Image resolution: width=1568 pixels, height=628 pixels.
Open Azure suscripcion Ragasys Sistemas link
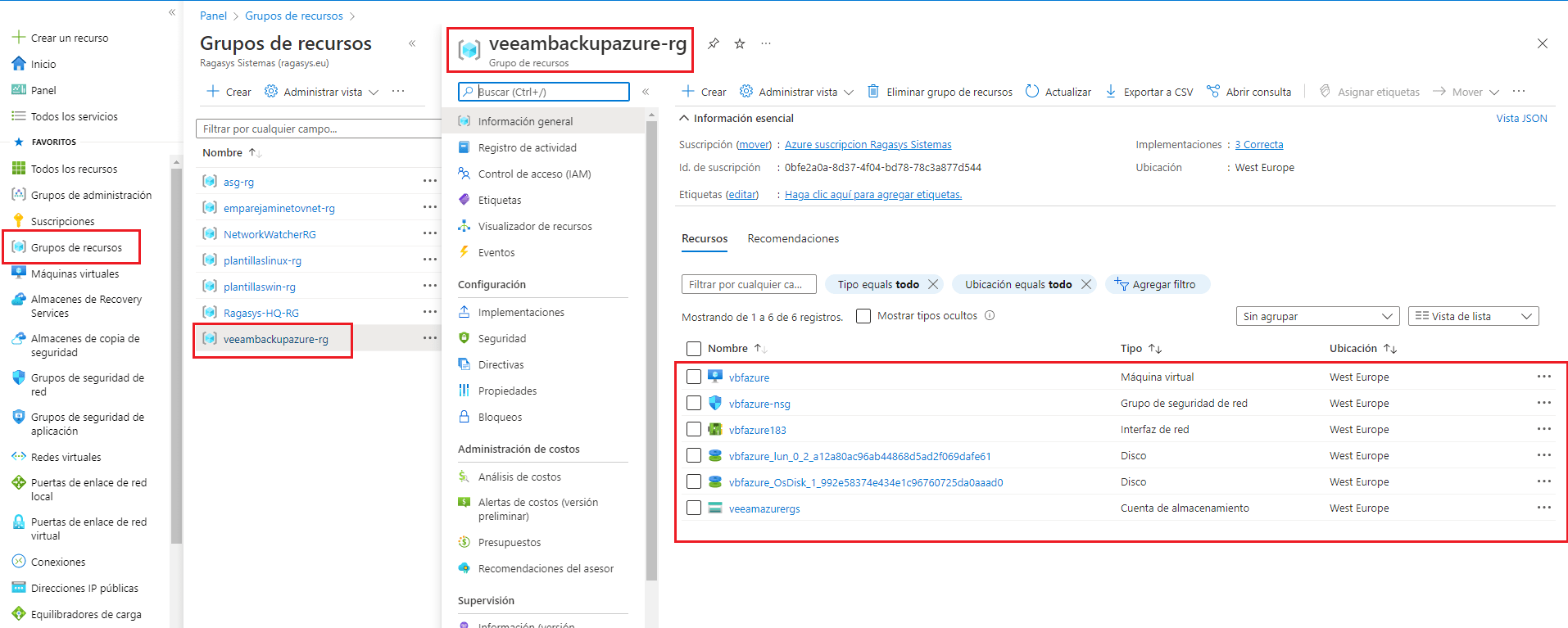pyautogui.click(x=868, y=144)
